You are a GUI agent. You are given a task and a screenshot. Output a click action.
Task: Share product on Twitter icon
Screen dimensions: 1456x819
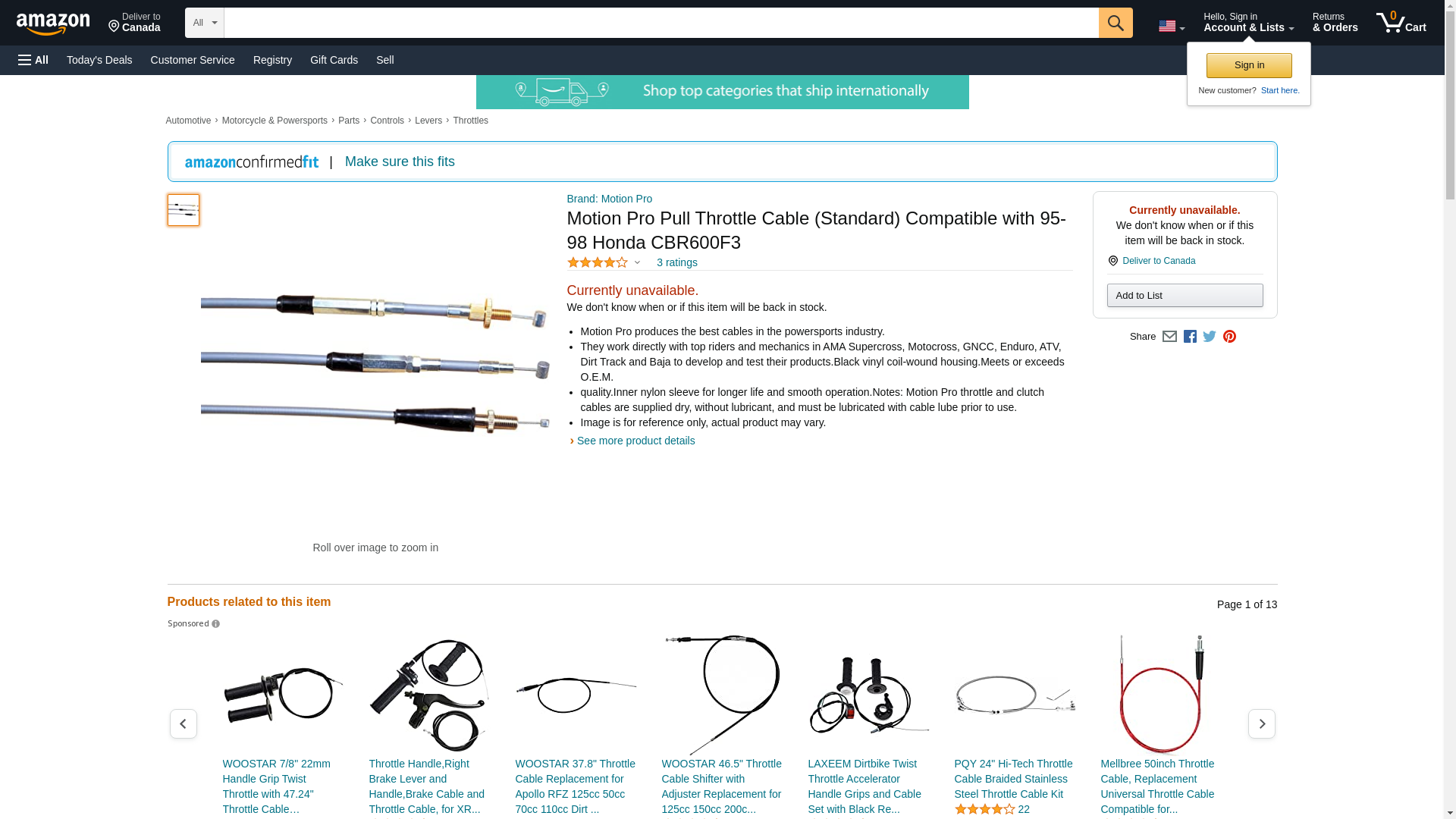[x=1210, y=337]
